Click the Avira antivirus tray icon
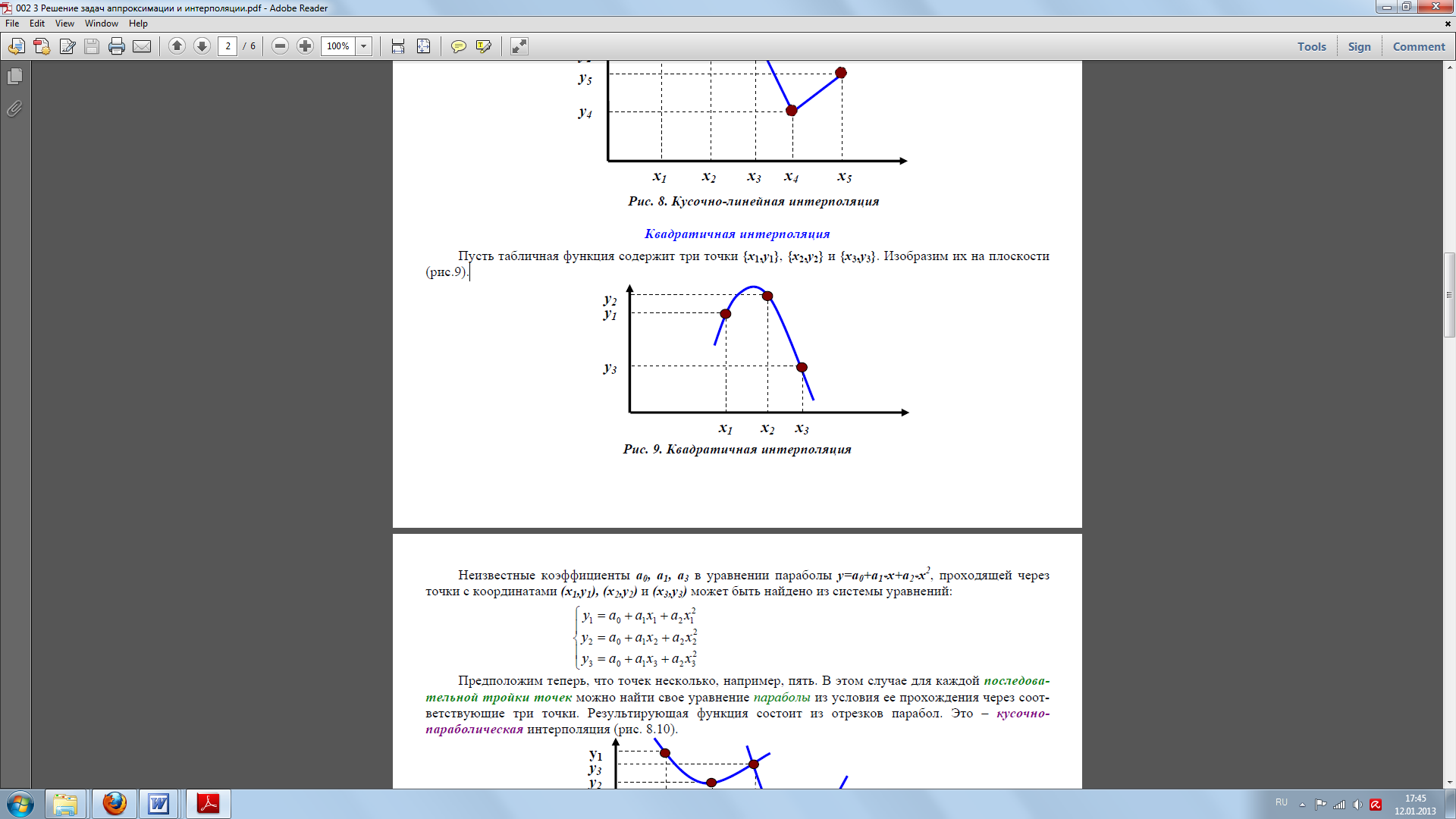The width and height of the screenshot is (1456, 819). coord(1376,805)
